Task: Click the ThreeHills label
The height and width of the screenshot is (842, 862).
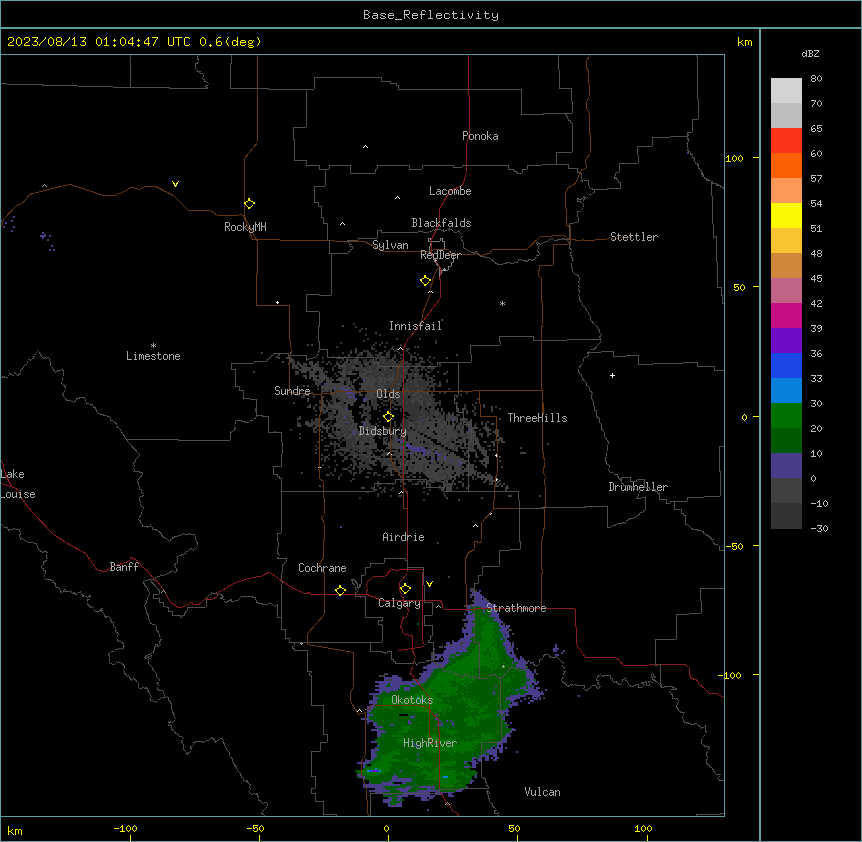Action: (537, 418)
